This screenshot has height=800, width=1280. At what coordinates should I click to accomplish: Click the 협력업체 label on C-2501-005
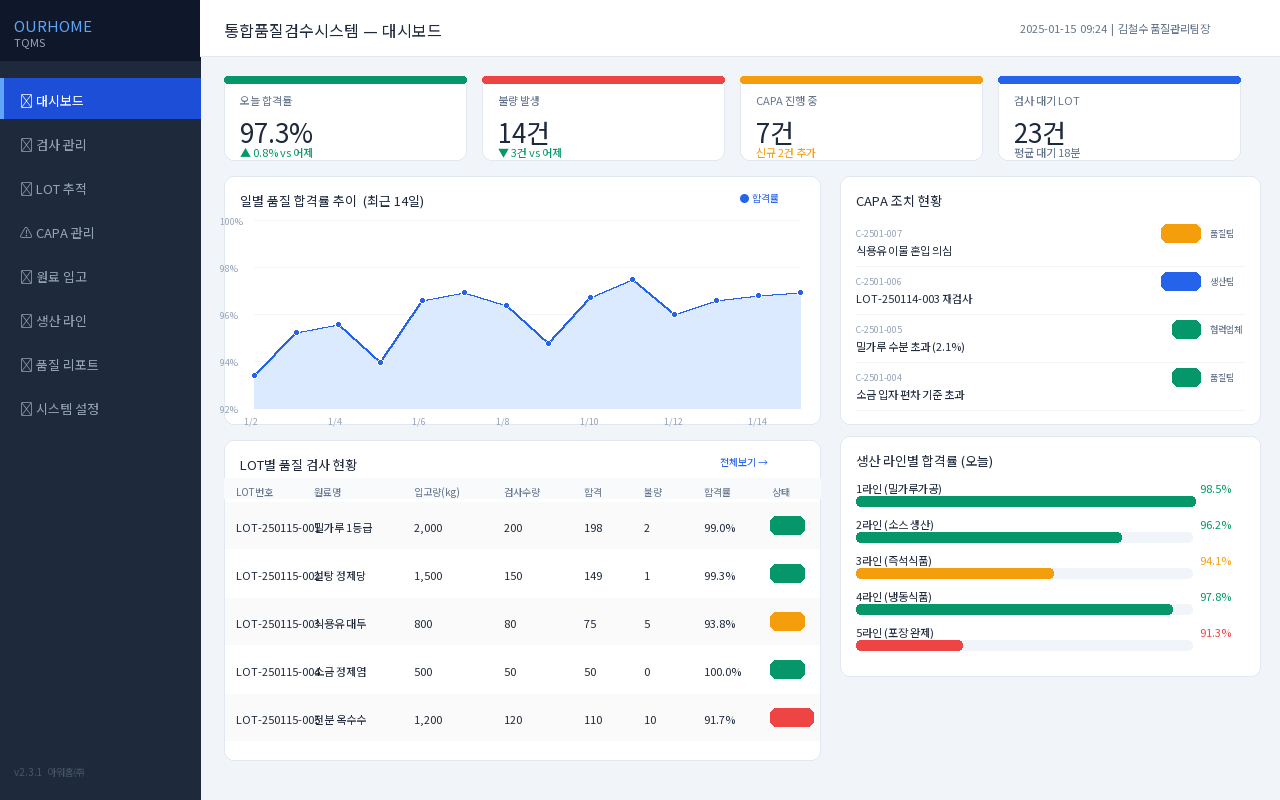point(1226,329)
